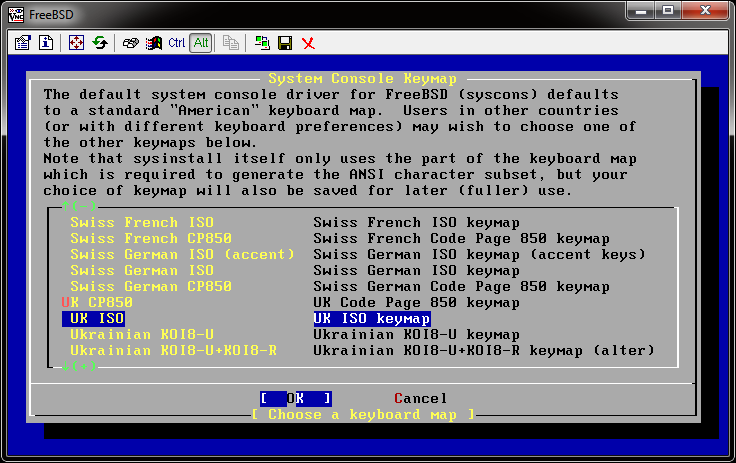Viewport: 736px width, 463px height.
Task: Switch to full screen mode icon
Action: pyautogui.click(x=76, y=43)
